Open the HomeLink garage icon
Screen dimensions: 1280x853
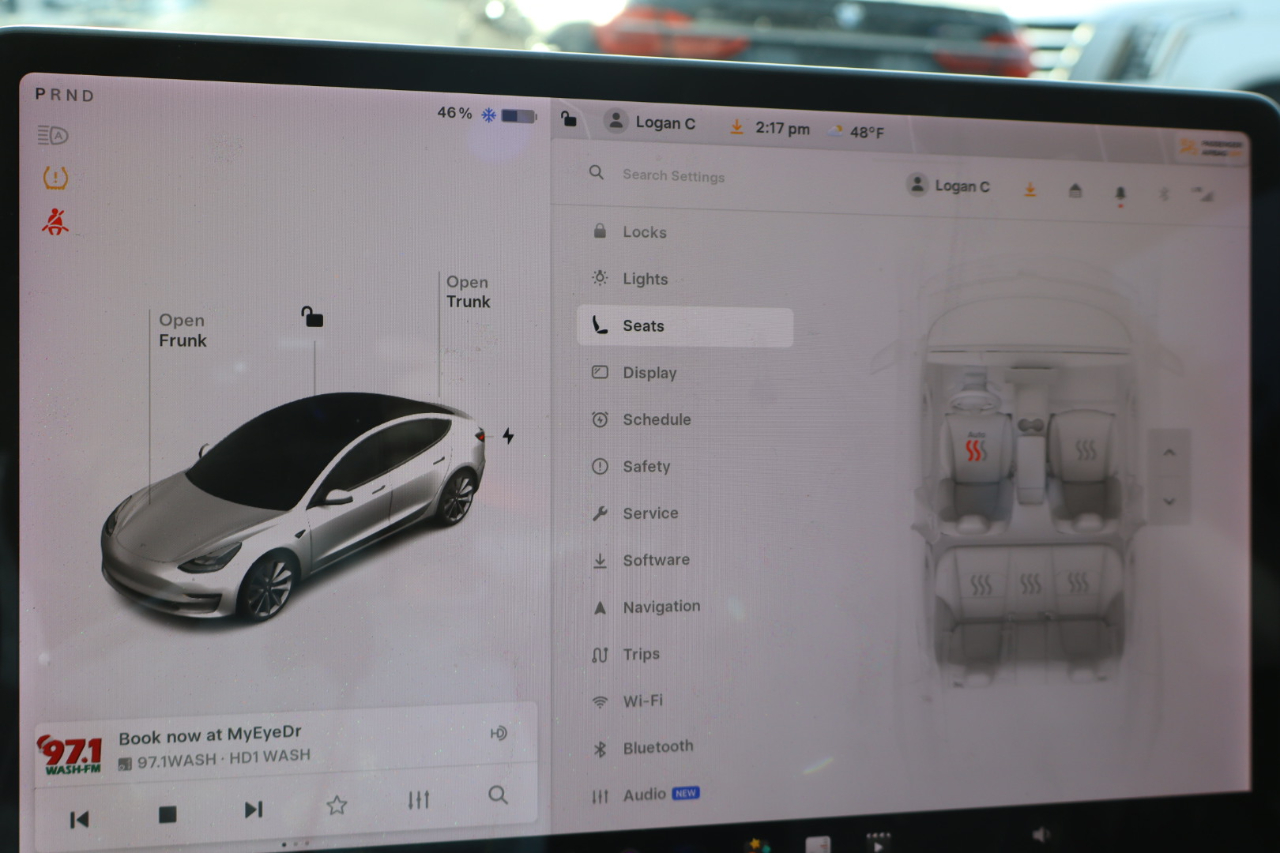pyautogui.click(x=1074, y=190)
